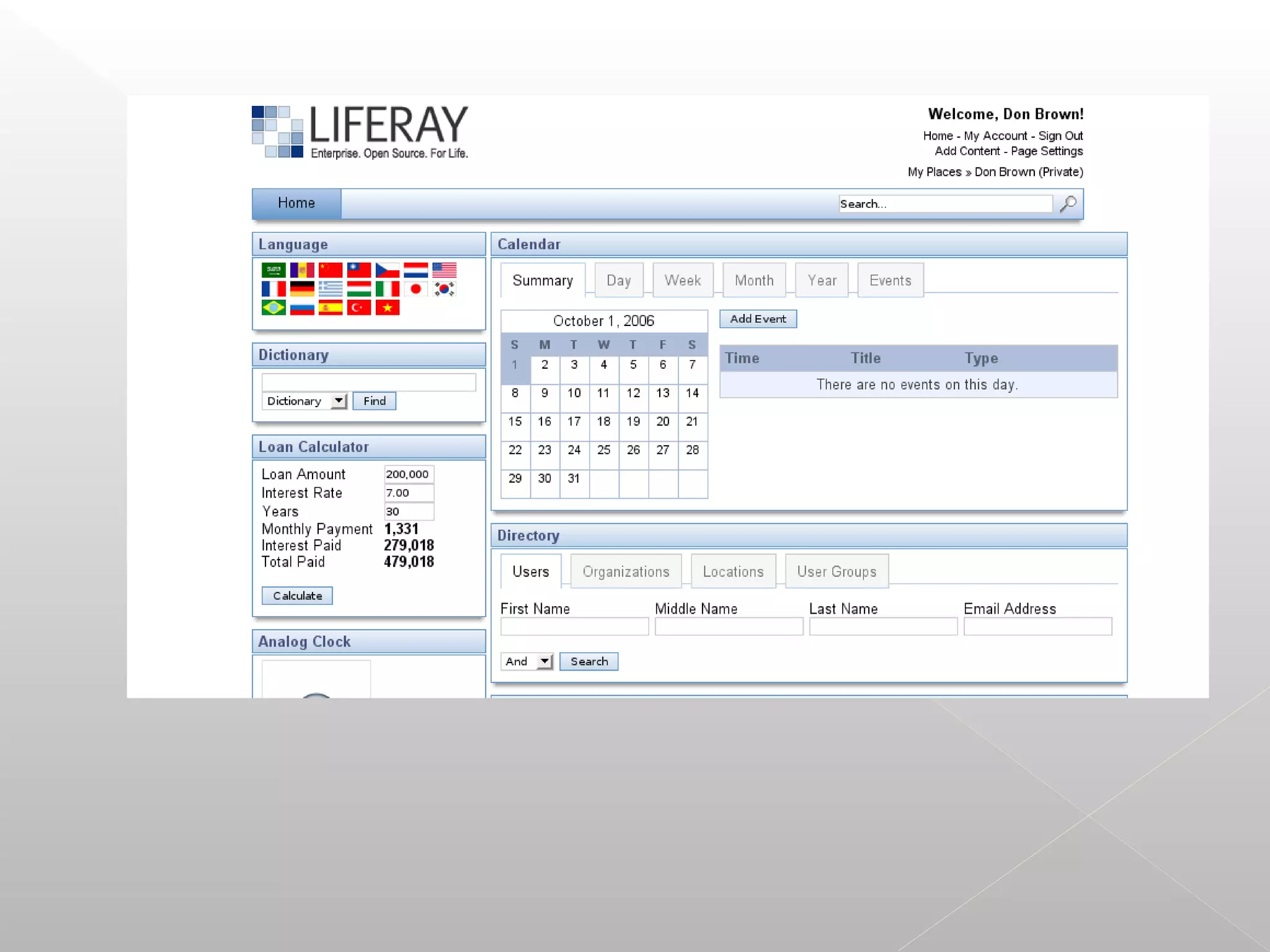Select the Saudi Arabian flag icon
This screenshot has width=1270, height=952.
coord(273,270)
